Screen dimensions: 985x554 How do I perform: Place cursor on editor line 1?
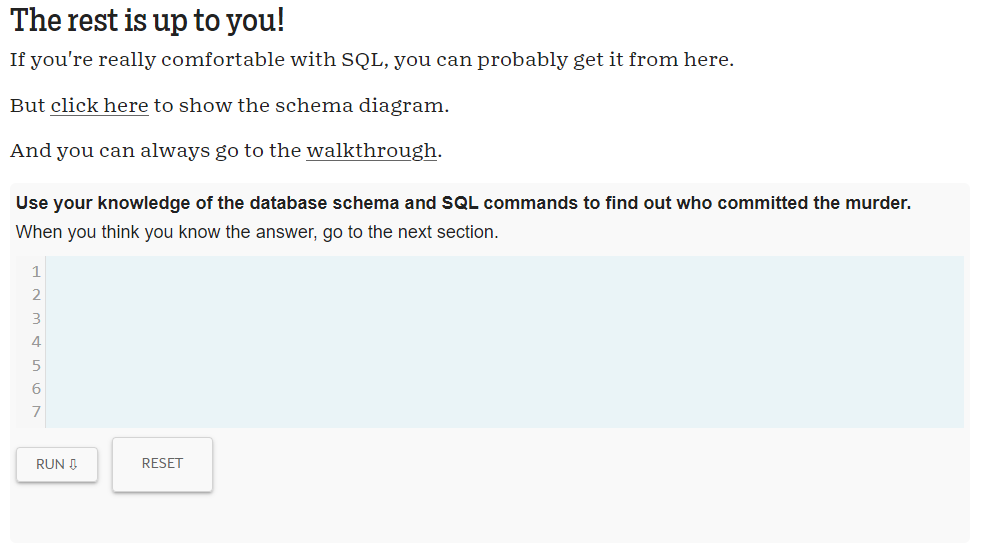(x=500, y=271)
